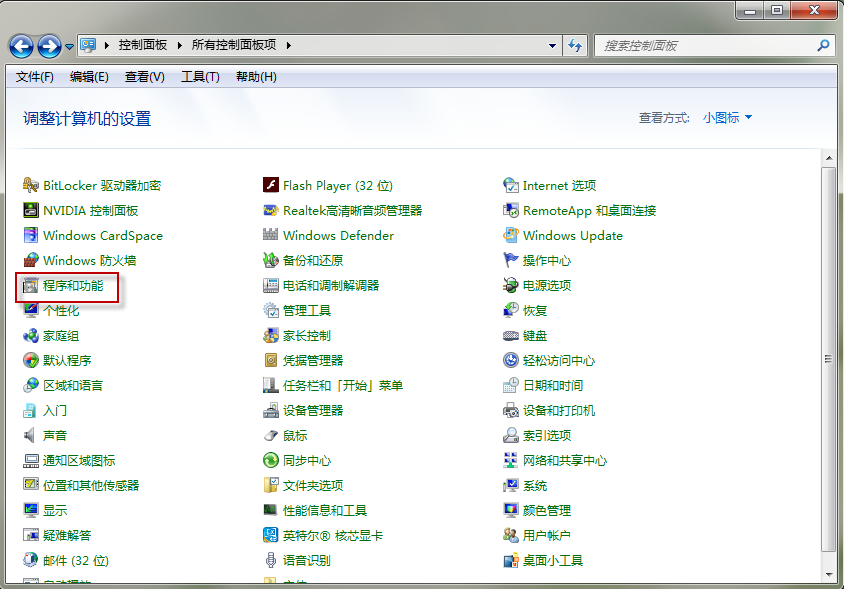Click the vertical scrollbar thumb

pyautogui.click(x=828, y=359)
